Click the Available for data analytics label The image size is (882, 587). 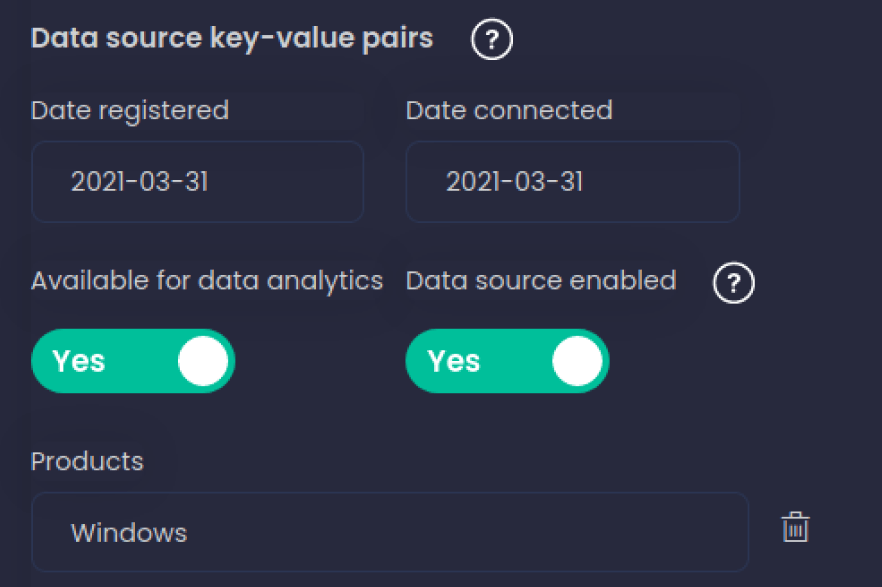tap(207, 281)
